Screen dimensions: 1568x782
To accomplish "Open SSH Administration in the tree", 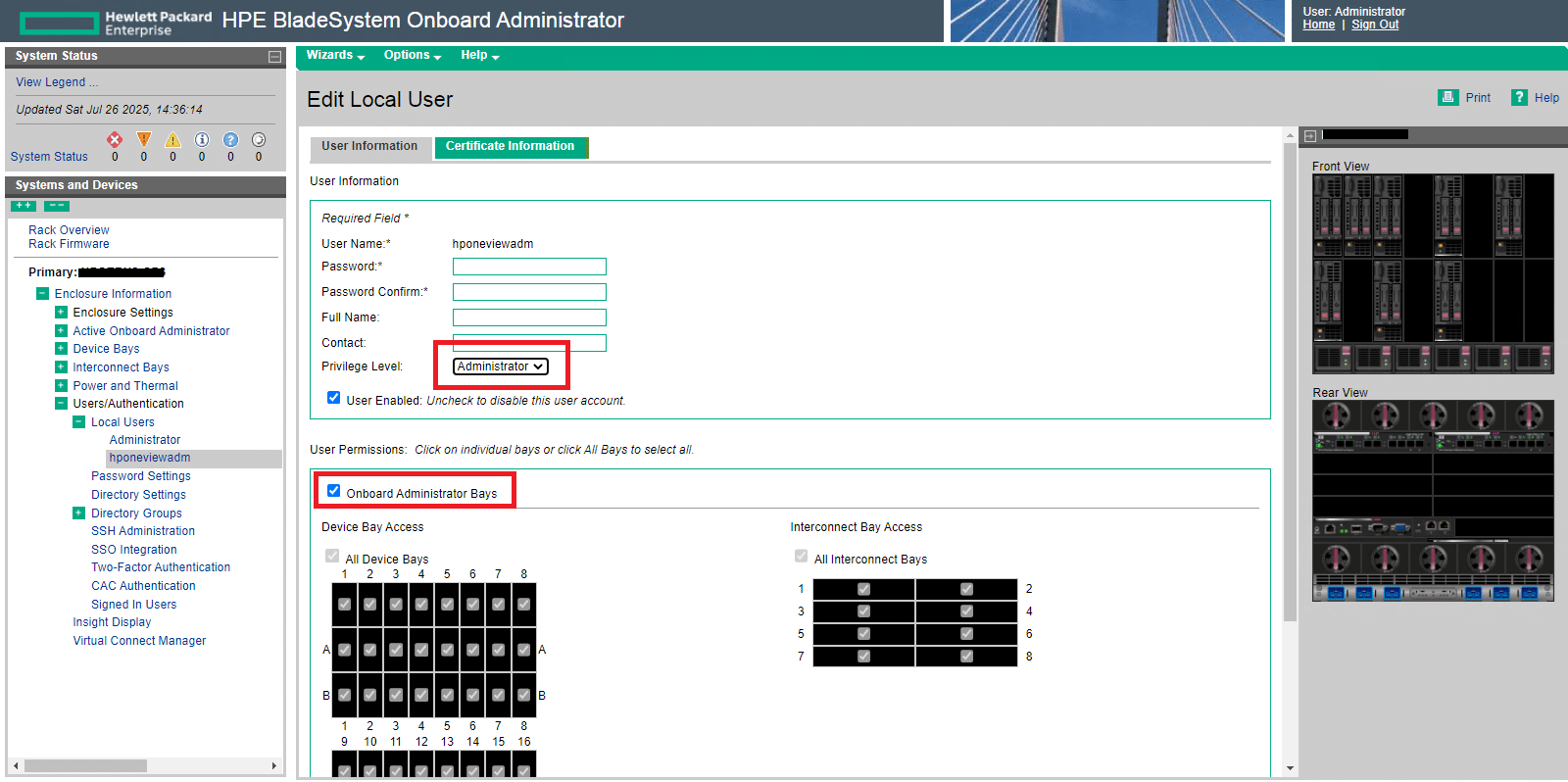I will click(x=143, y=531).
